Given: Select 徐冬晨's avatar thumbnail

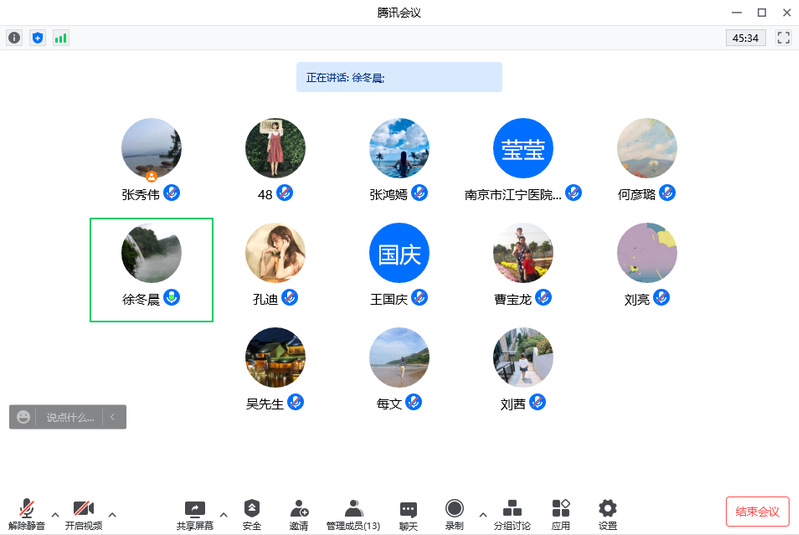Looking at the screenshot, I should click(x=151, y=253).
